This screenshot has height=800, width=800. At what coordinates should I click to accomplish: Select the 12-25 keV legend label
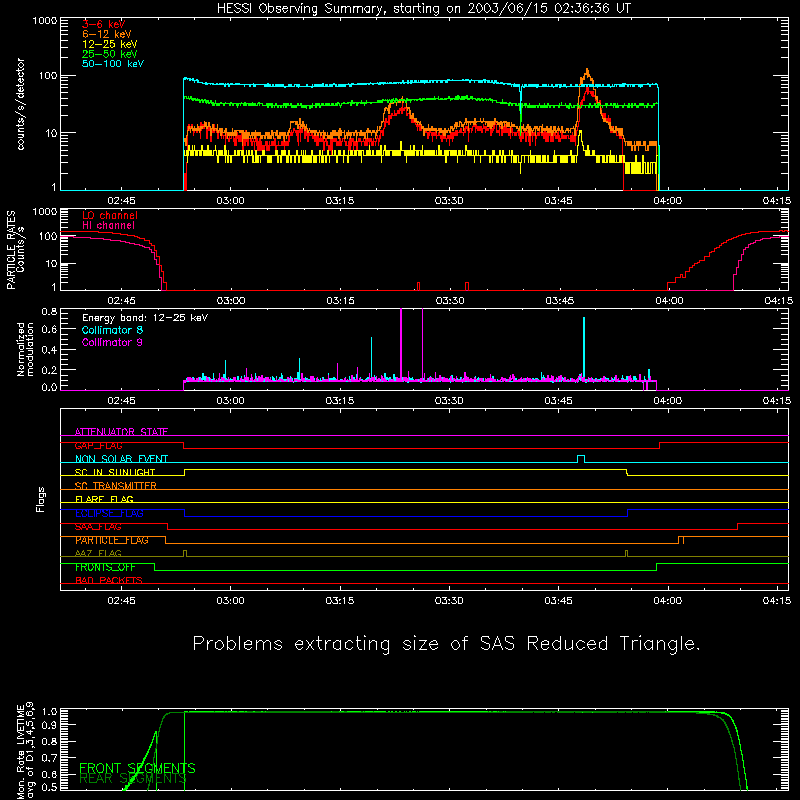coord(110,44)
